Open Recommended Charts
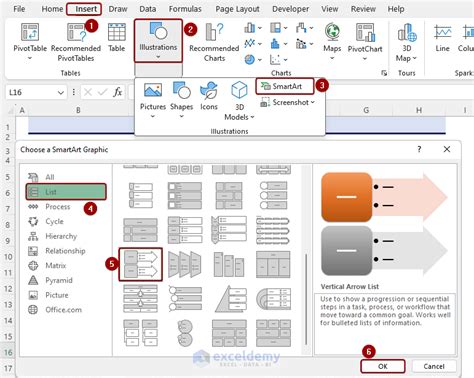This screenshot has width=474, height=378. (x=214, y=42)
